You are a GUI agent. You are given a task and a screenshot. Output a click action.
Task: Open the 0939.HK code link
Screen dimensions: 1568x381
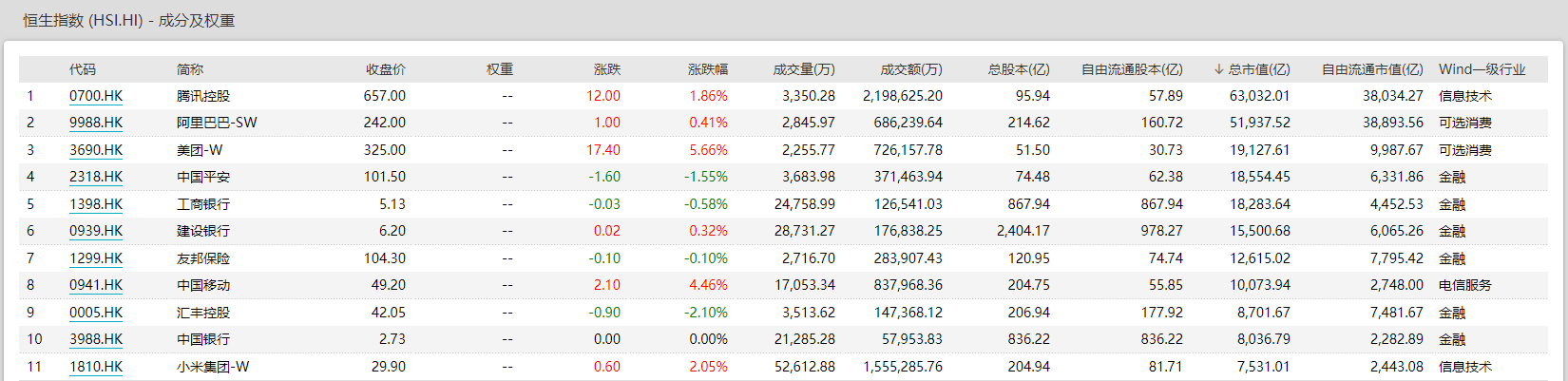click(x=96, y=231)
